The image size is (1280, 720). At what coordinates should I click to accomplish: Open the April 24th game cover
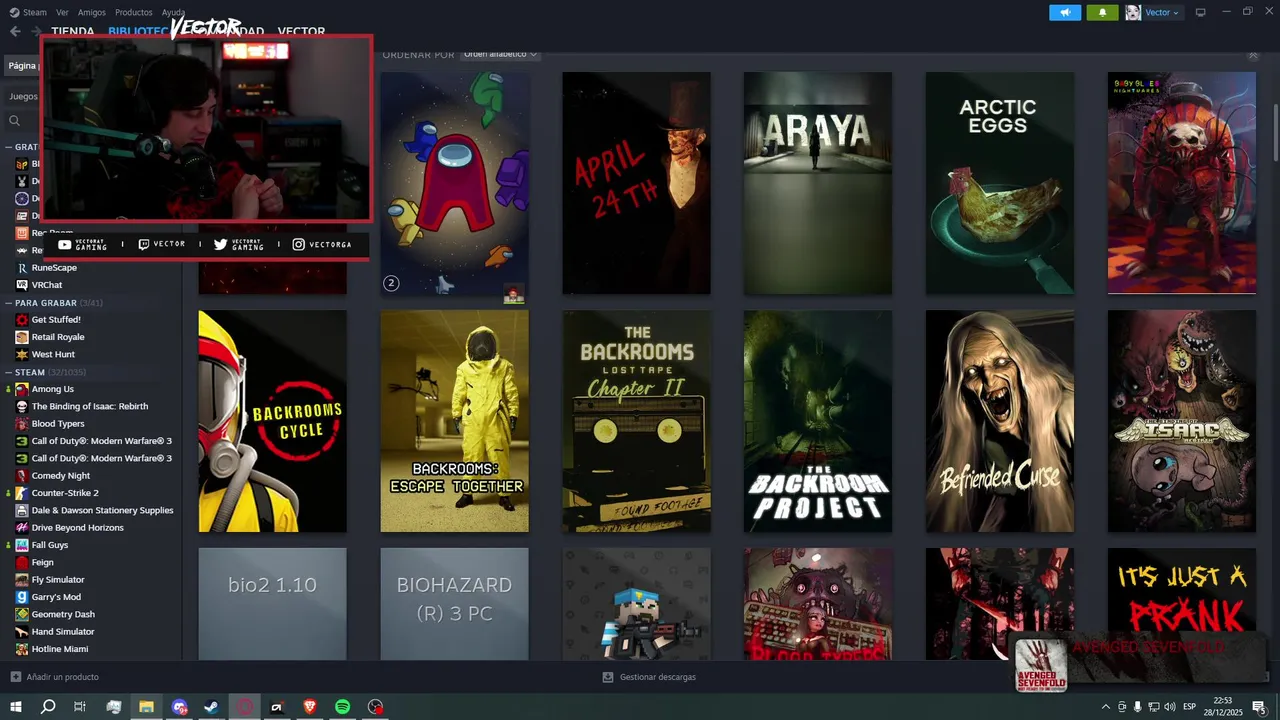click(636, 183)
